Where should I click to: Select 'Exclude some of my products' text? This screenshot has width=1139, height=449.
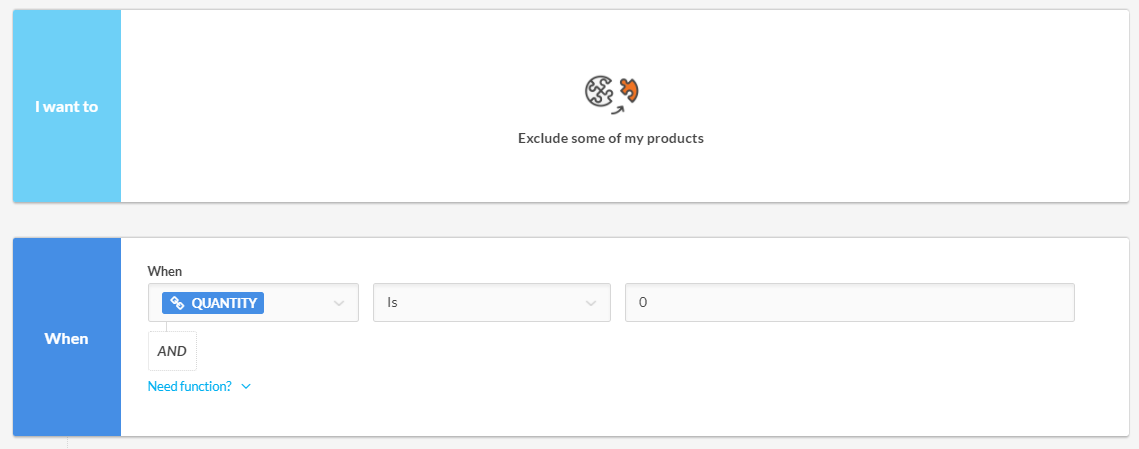pos(611,138)
